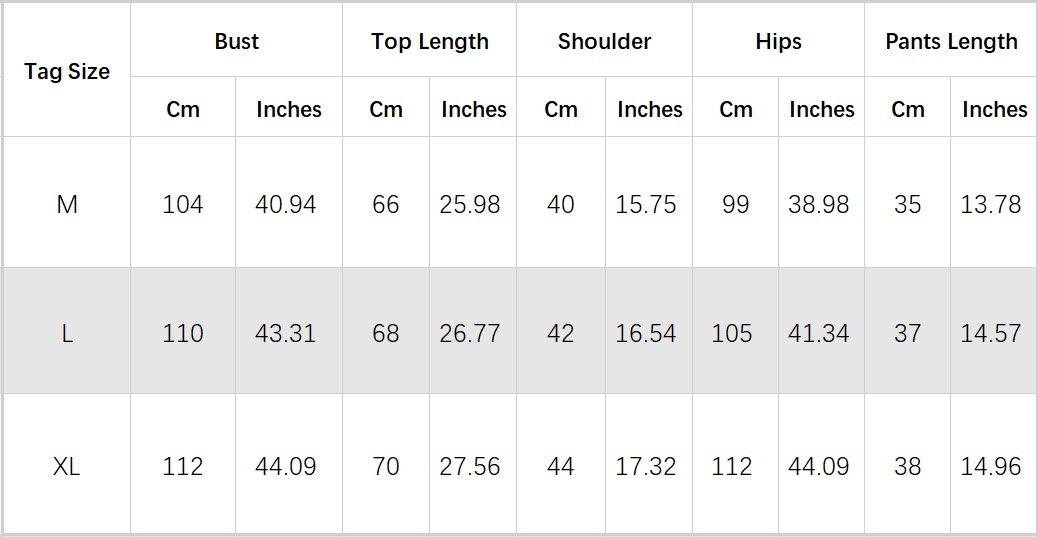Click the L size row label

pos(67,333)
